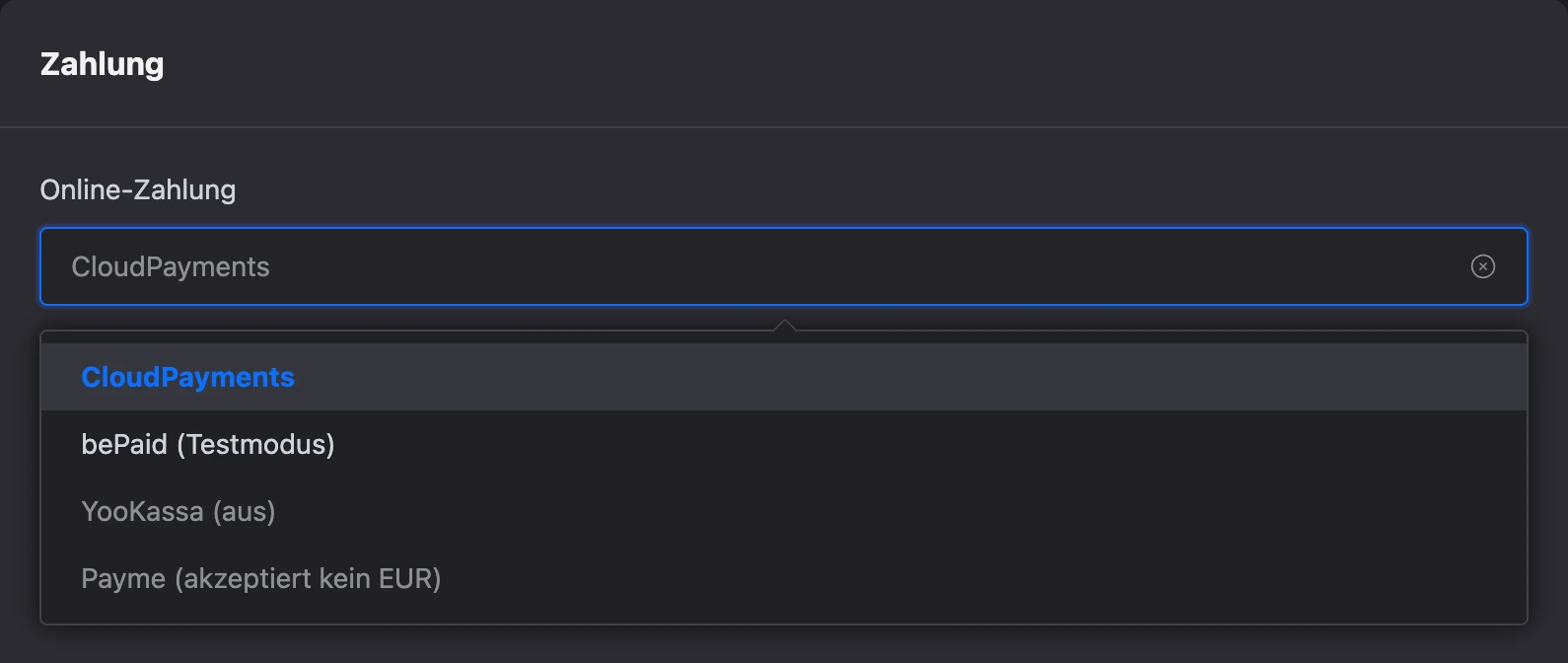Click the highlighted blue CloudPayments row
Image resolution: width=1568 pixels, height=663 pixels.
point(783,377)
